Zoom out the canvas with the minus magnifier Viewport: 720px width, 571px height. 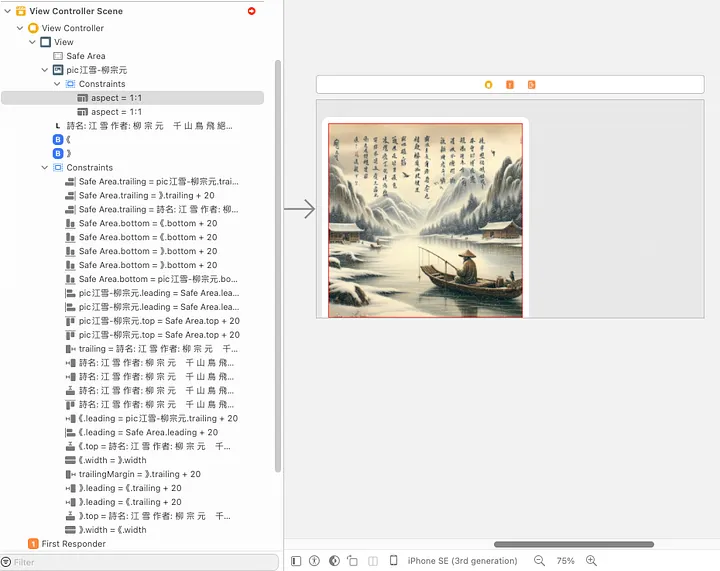click(x=540, y=561)
